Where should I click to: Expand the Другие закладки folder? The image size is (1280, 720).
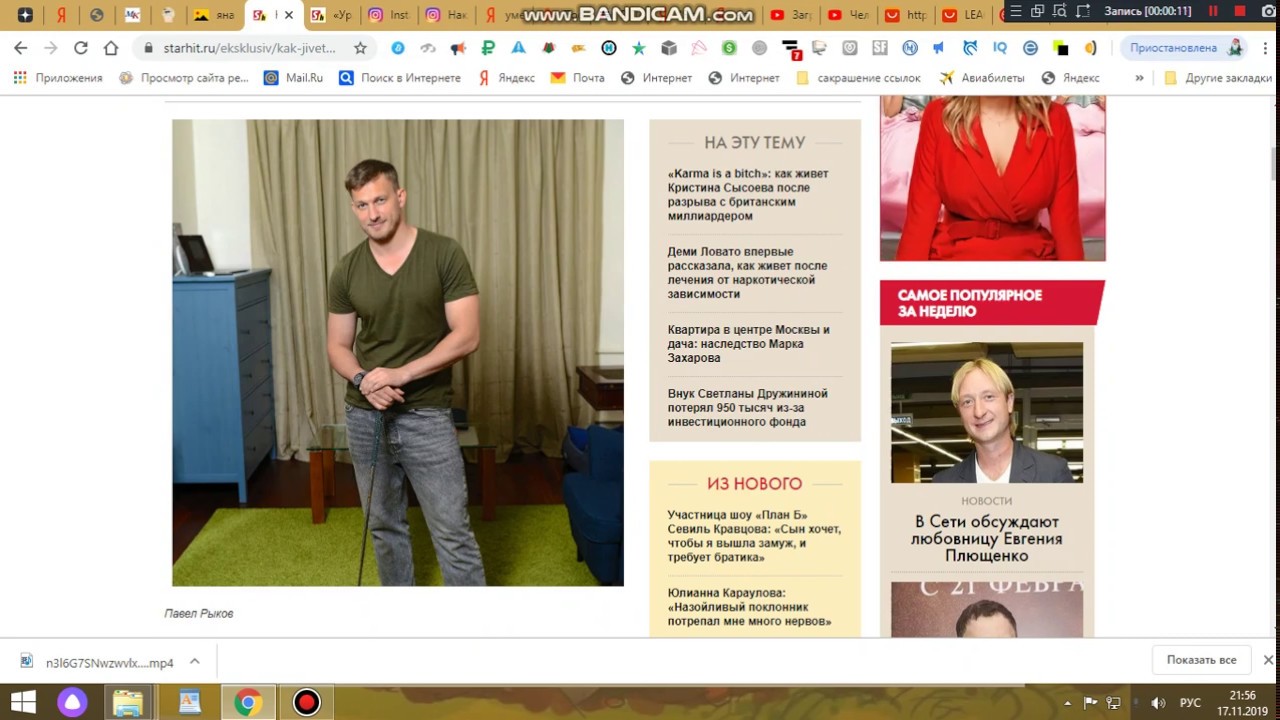coord(1218,78)
